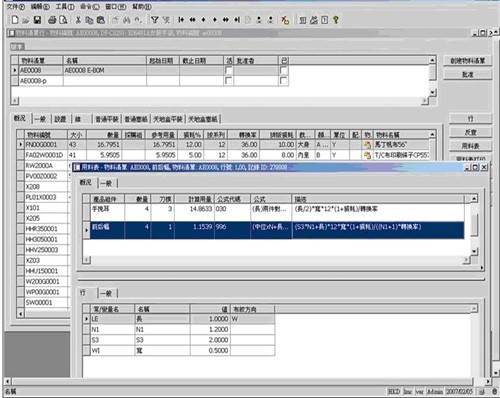The width and height of the screenshot is (500, 398).
Task: Click the Print preview magnifier icon
Action: (63, 20)
